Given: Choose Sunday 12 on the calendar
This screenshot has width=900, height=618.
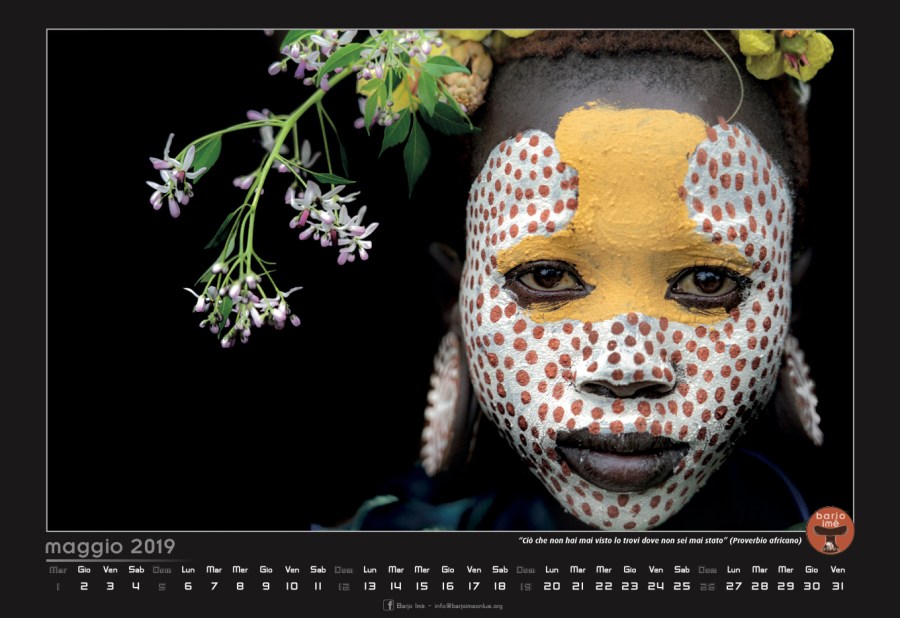Looking at the screenshot, I should pyautogui.click(x=344, y=586).
